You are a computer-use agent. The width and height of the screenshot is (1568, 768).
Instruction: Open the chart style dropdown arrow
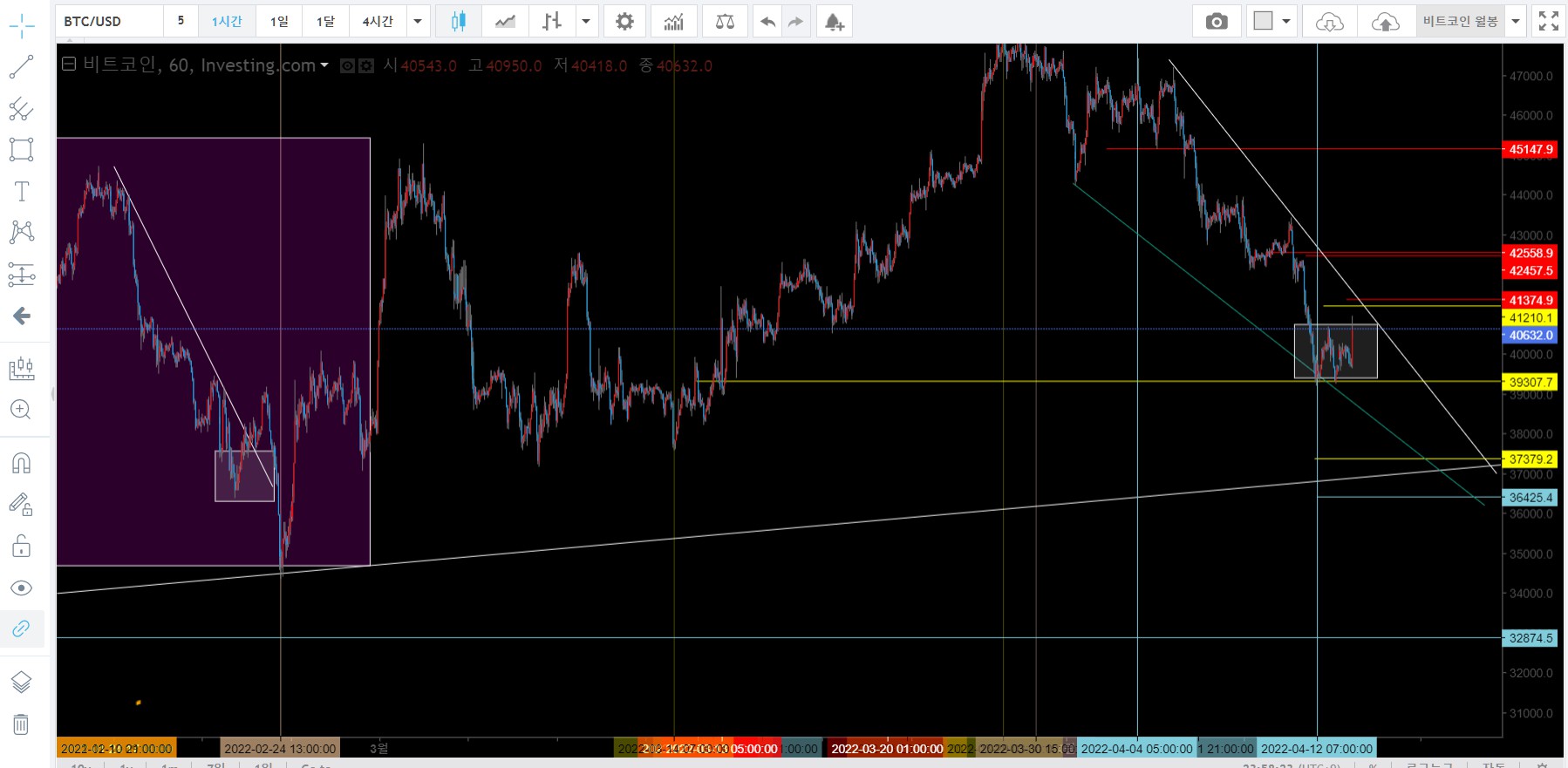pyautogui.click(x=586, y=21)
